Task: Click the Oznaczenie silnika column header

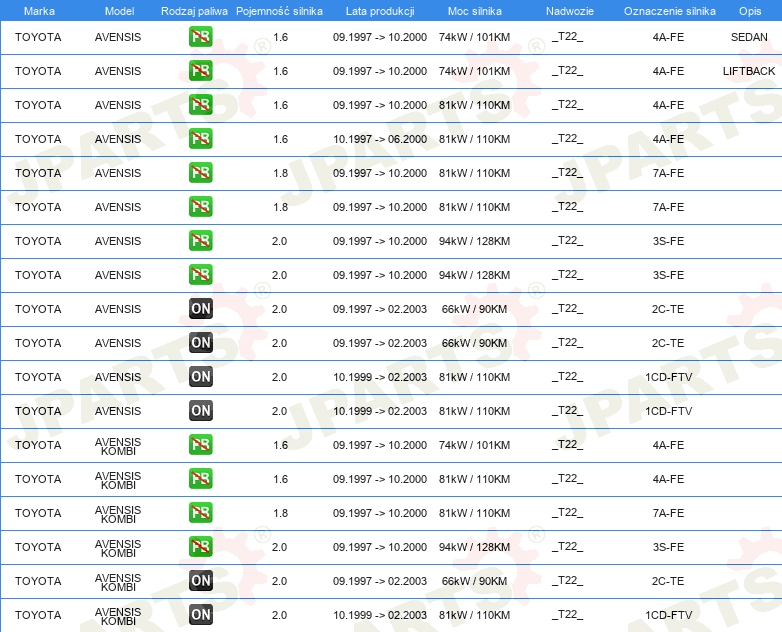Action: coord(669,11)
